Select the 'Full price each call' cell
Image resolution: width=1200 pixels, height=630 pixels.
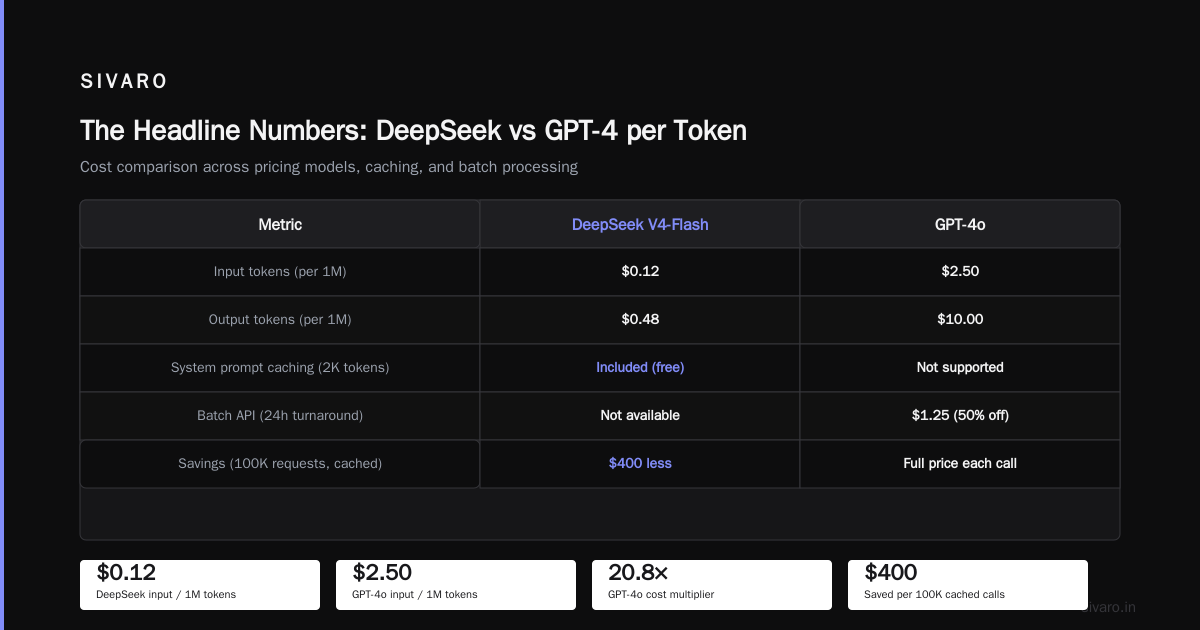(960, 463)
